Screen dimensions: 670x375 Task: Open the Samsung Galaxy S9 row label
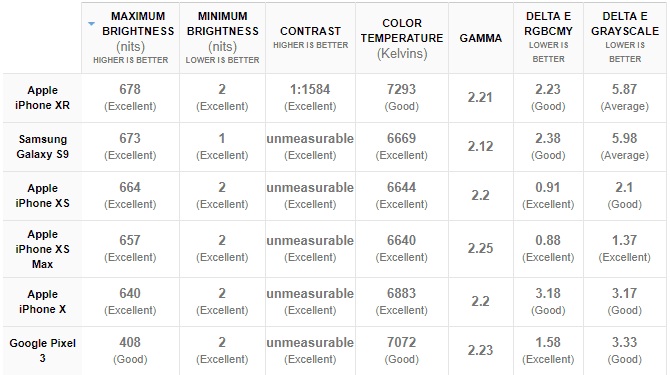42,147
